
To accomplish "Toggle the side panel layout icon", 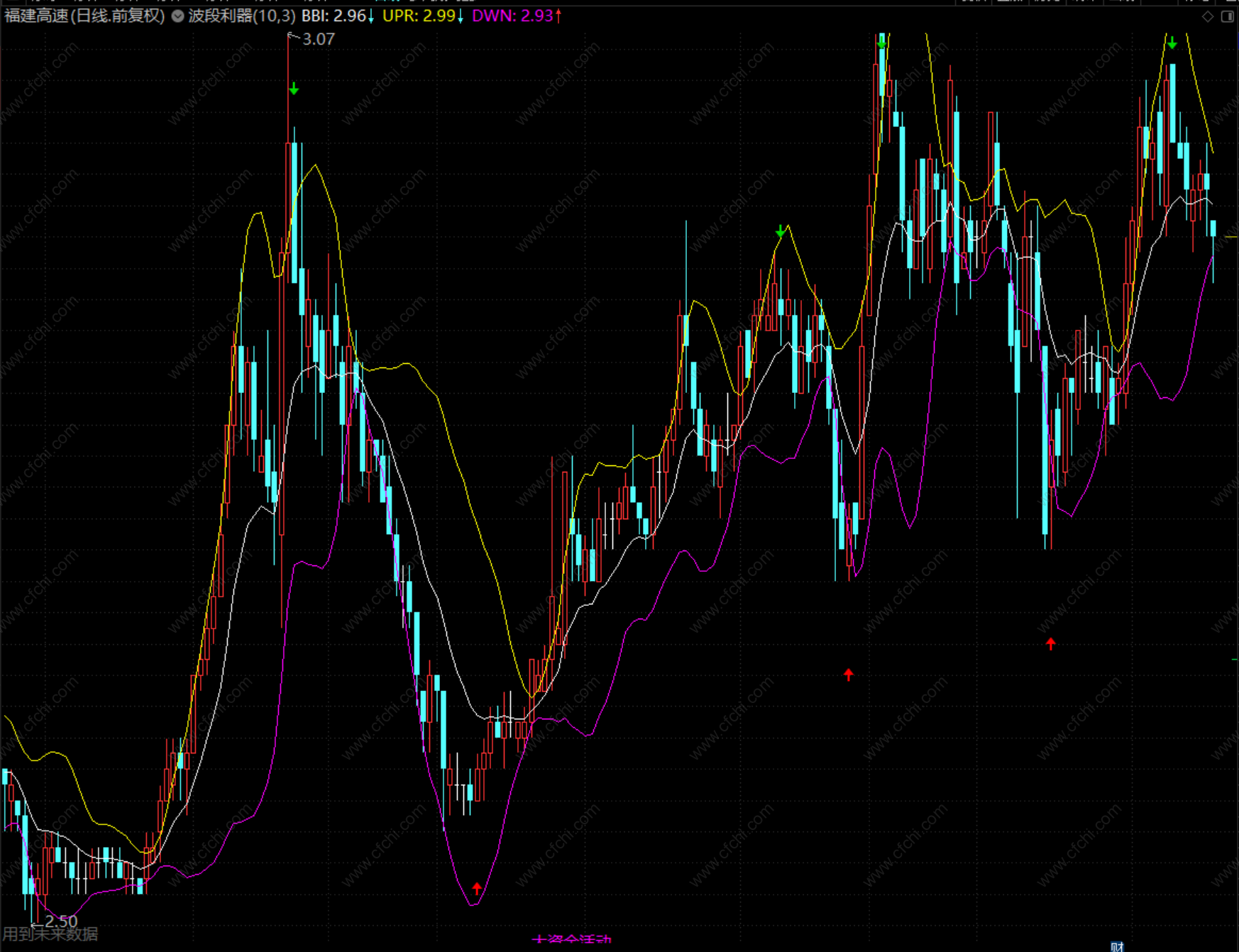I will [1227, 16].
